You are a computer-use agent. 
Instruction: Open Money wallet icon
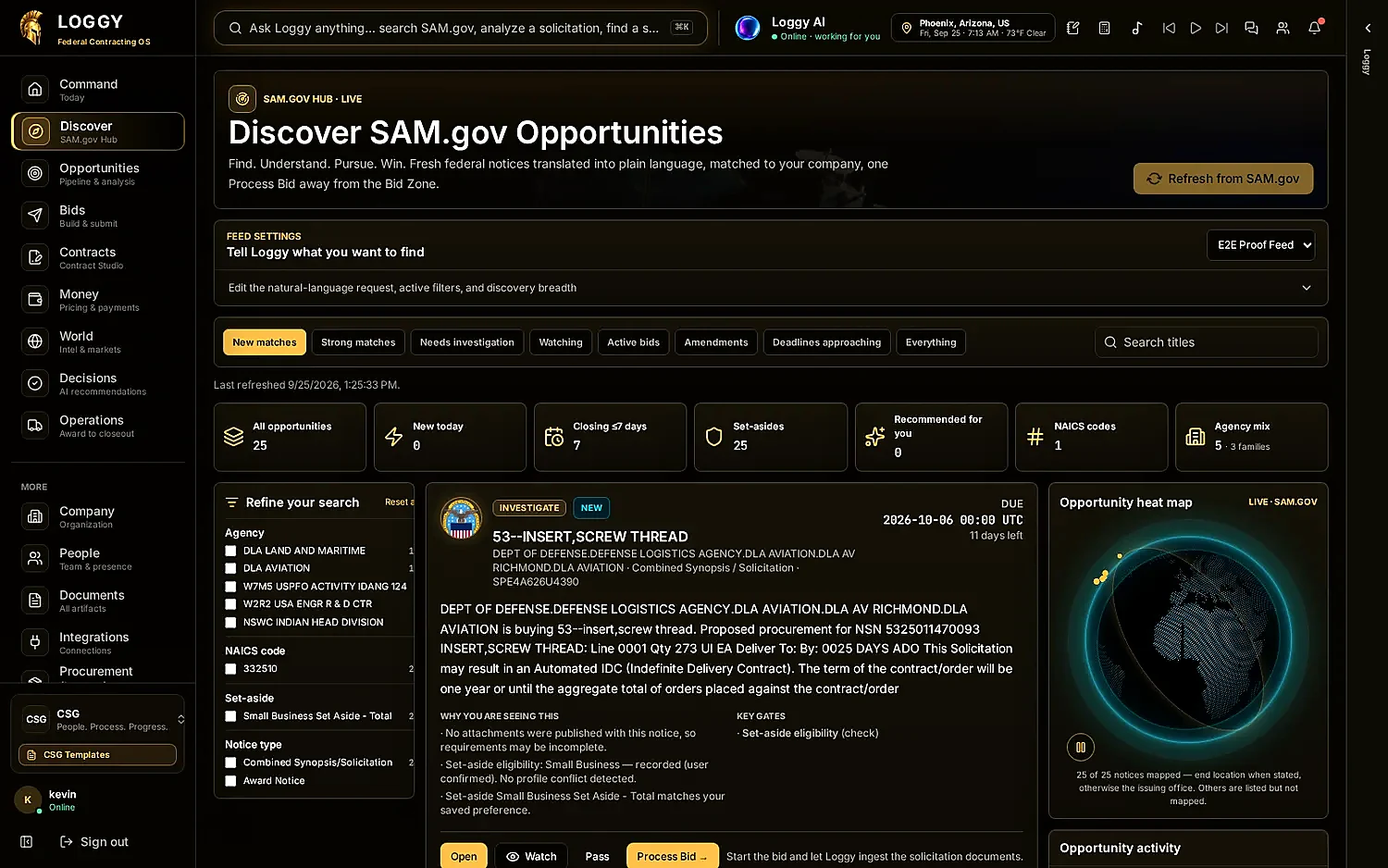[35, 299]
